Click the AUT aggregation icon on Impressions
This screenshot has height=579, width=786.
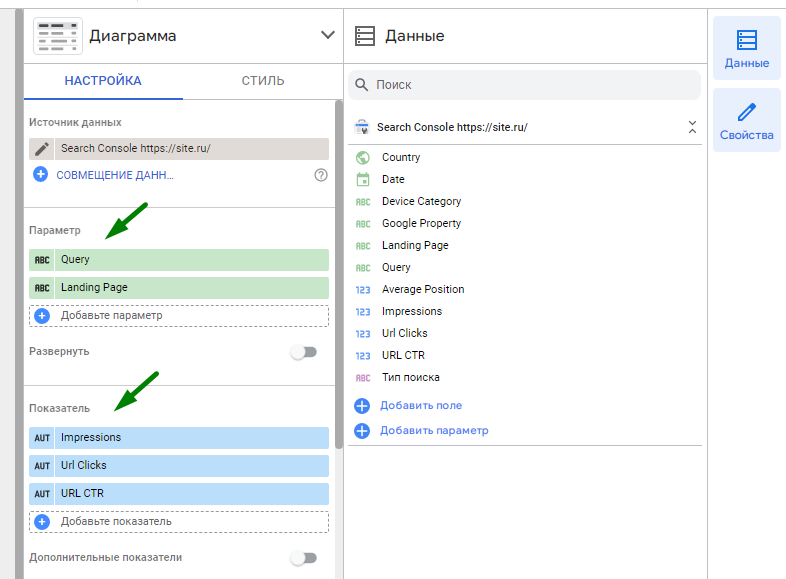point(42,438)
